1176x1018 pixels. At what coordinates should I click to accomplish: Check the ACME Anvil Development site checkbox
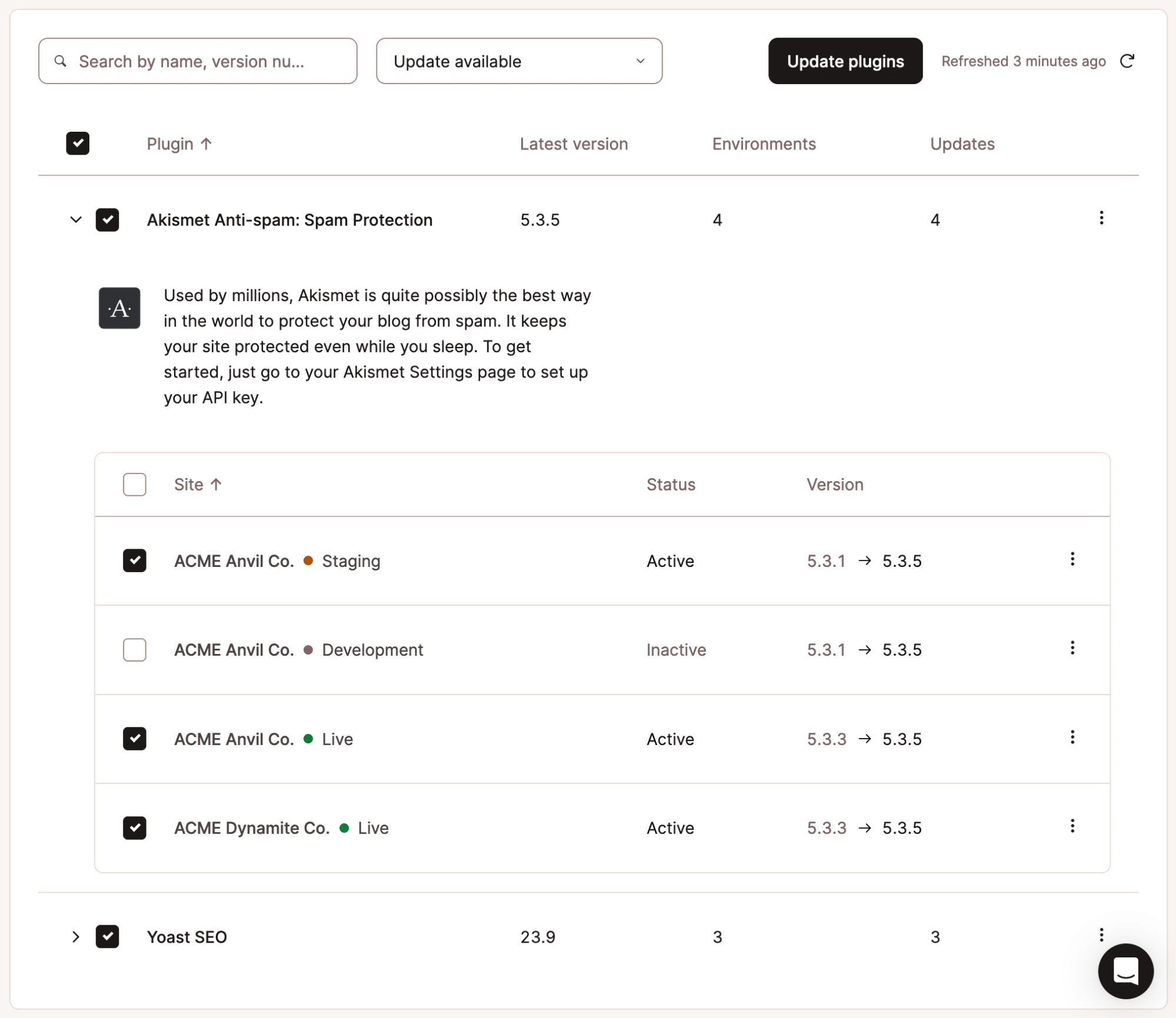pyautogui.click(x=135, y=649)
